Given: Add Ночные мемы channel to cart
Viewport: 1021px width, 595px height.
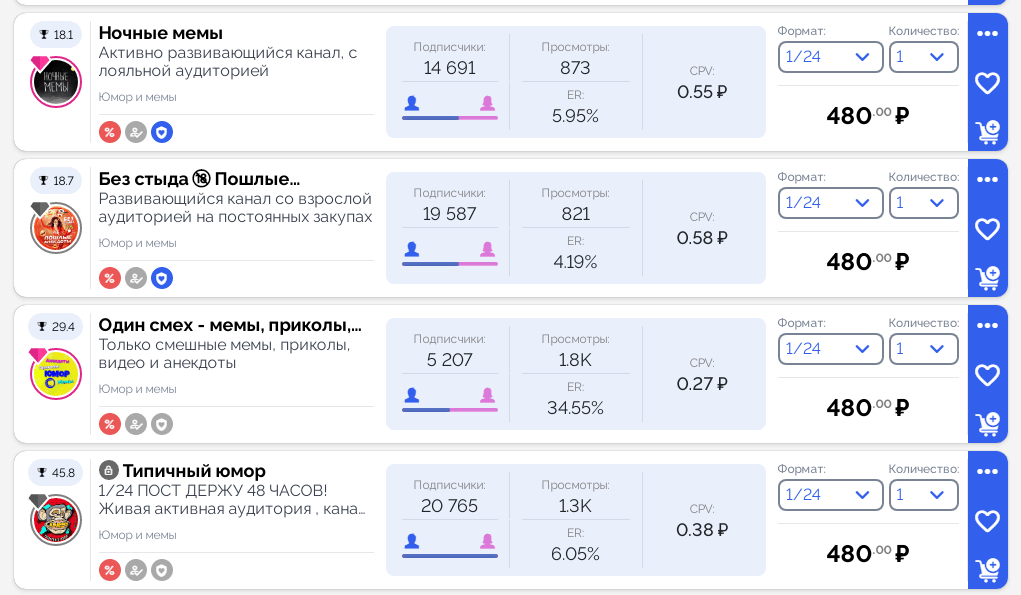Looking at the screenshot, I should click(987, 131).
